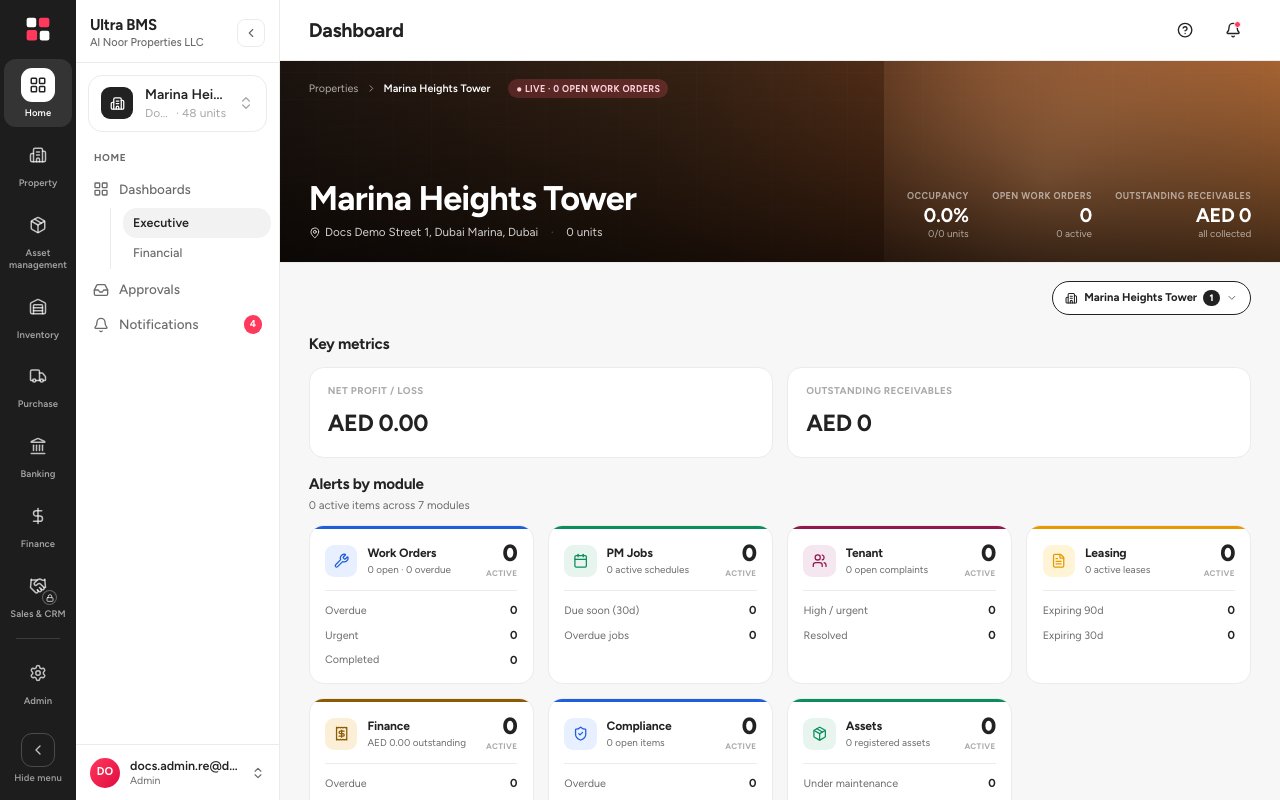Image resolution: width=1280 pixels, height=800 pixels.
Task: Open the notifications bell in header
Action: tap(1233, 30)
